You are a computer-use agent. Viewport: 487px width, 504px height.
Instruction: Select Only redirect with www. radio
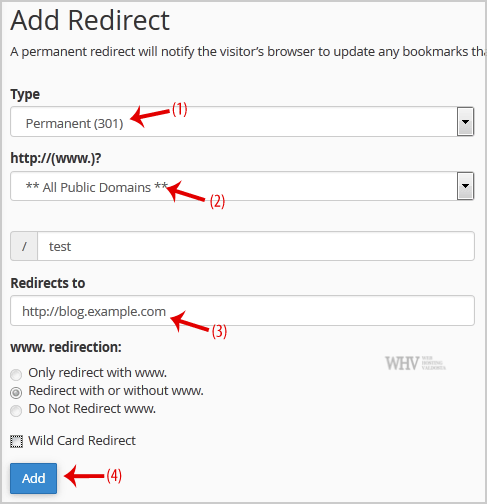pyautogui.click(x=16, y=374)
